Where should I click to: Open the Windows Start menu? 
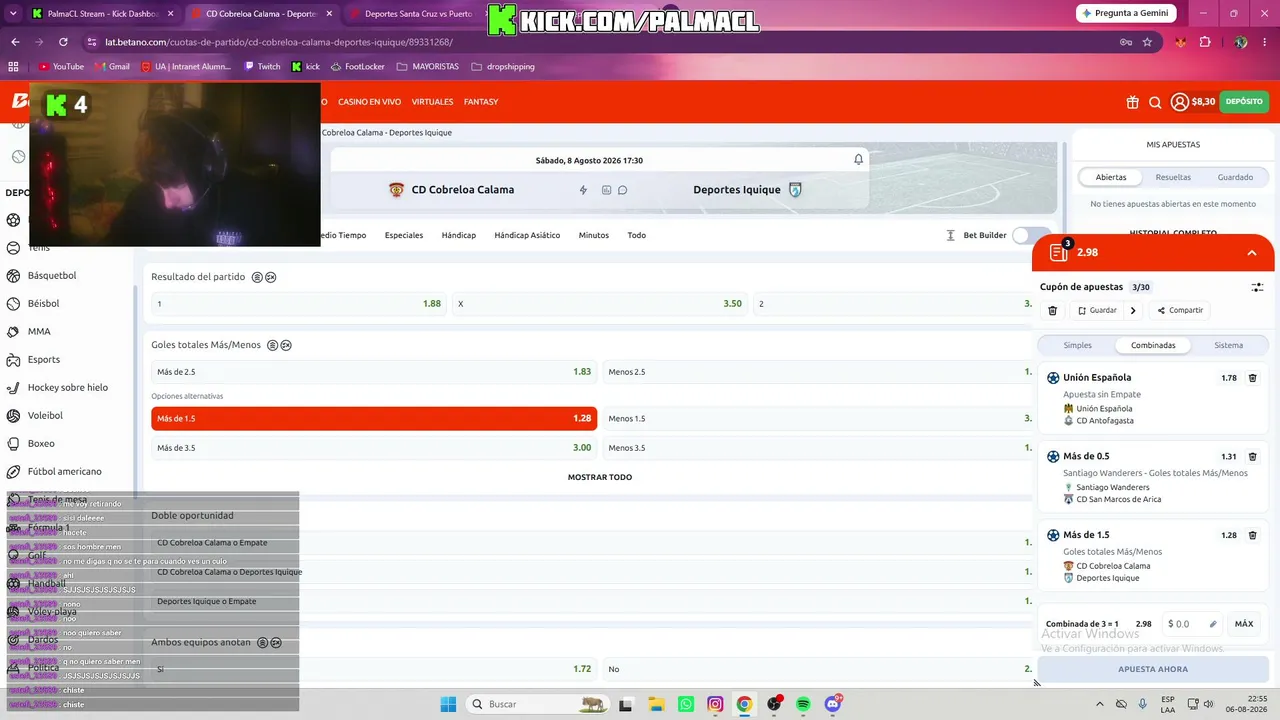click(448, 704)
